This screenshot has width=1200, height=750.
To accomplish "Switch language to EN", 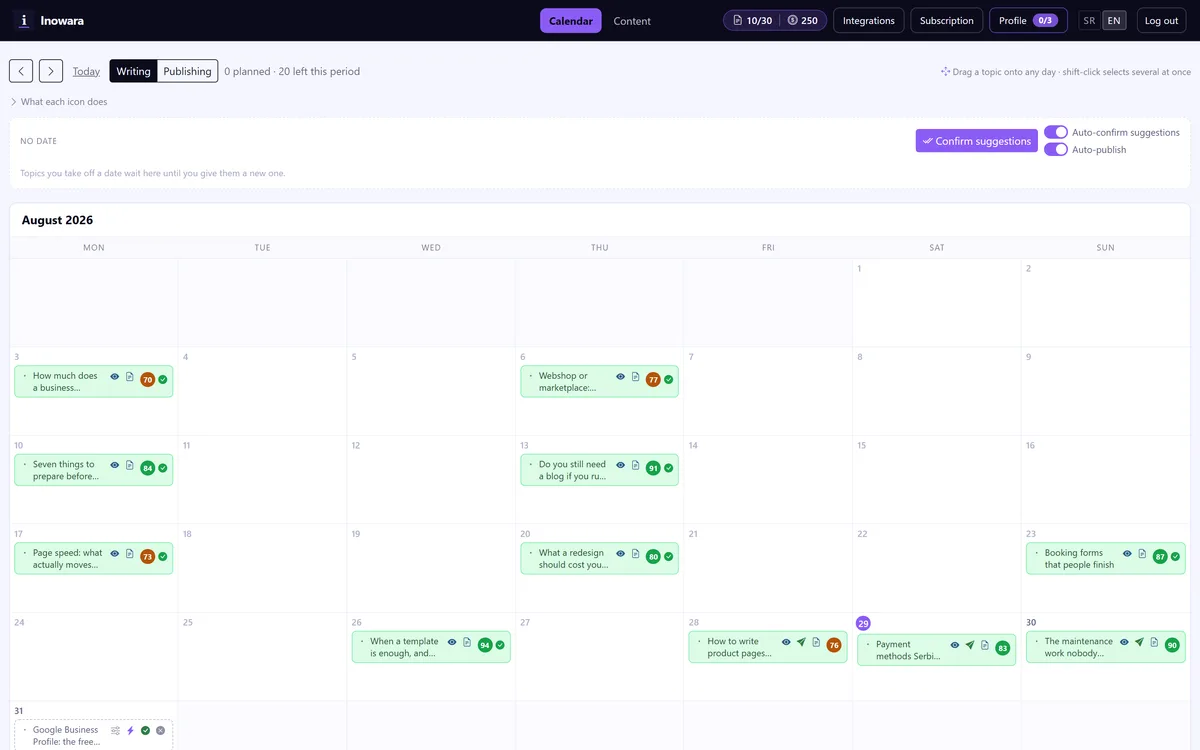I will point(1114,21).
